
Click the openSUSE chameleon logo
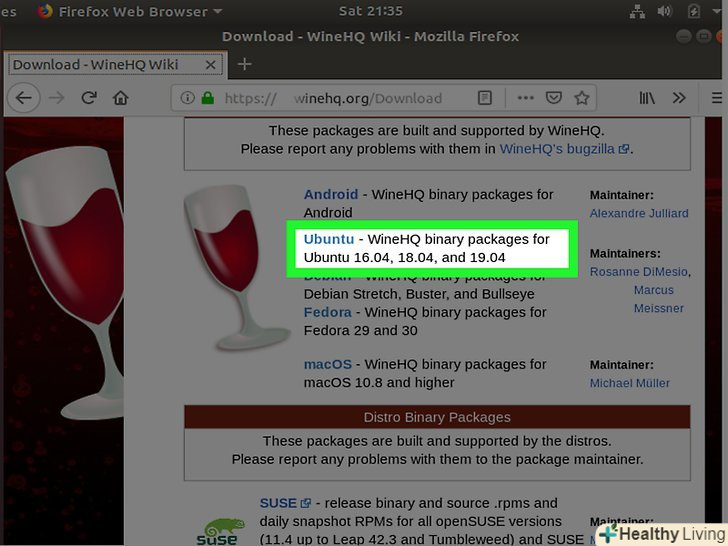click(x=221, y=532)
